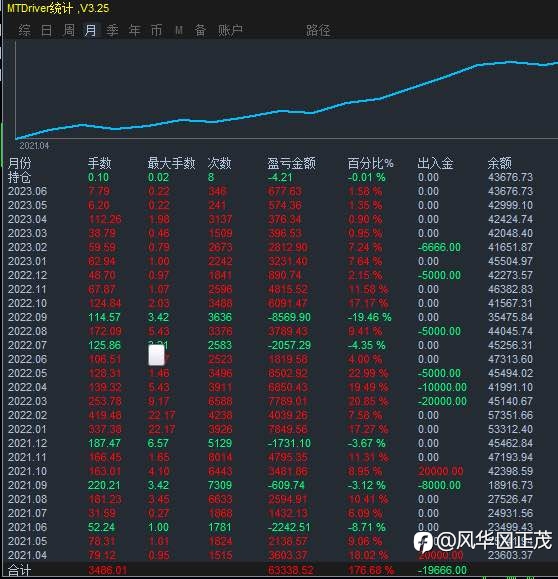Switch to the 日 daily tab
558x579 pixels.
pyautogui.click(x=47, y=30)
